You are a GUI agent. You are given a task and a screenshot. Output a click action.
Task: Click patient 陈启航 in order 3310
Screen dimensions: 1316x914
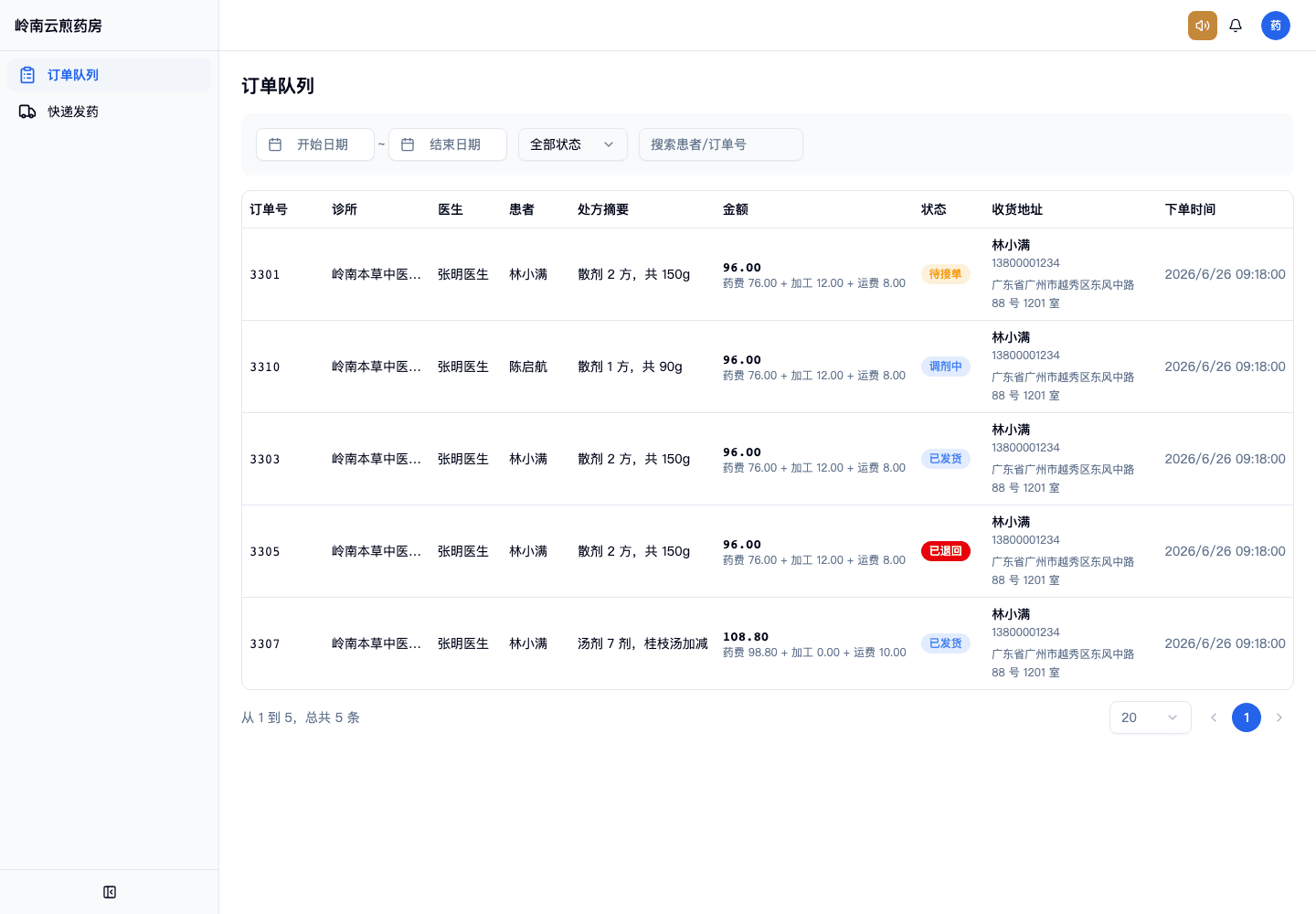pyautogui.click(x=528, y=367)
